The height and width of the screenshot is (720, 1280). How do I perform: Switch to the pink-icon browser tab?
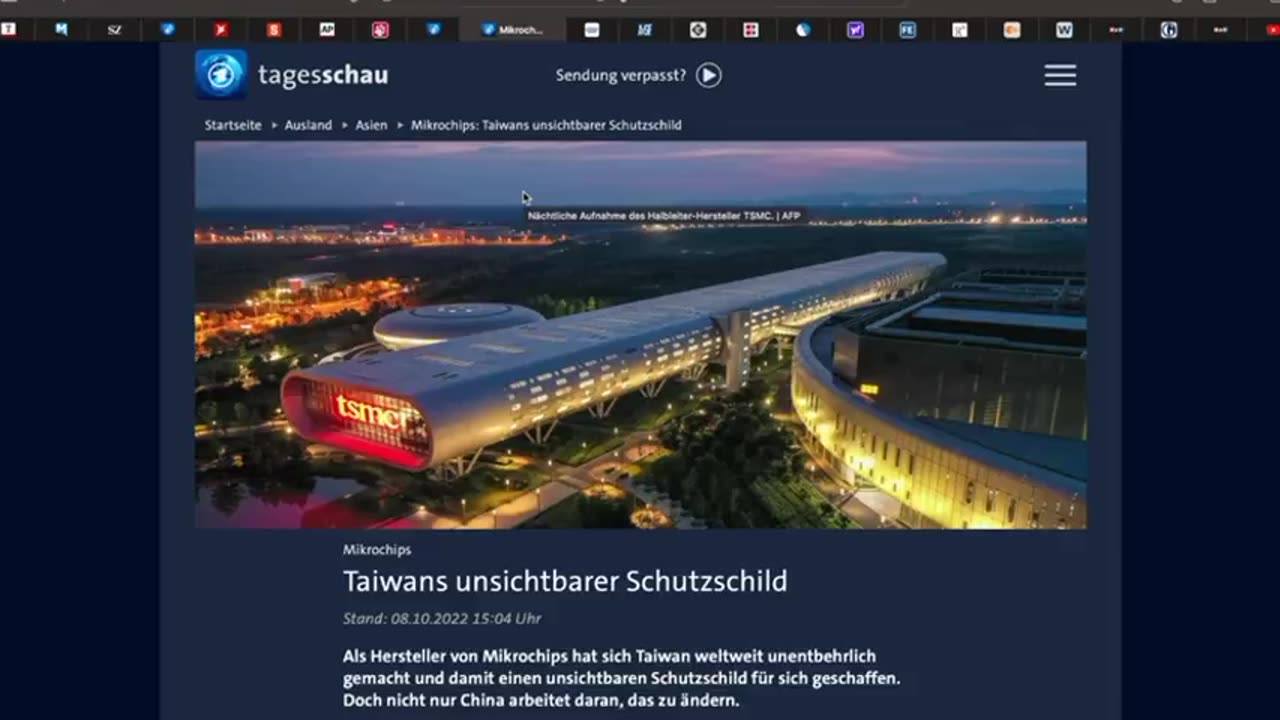coord(380,30)
